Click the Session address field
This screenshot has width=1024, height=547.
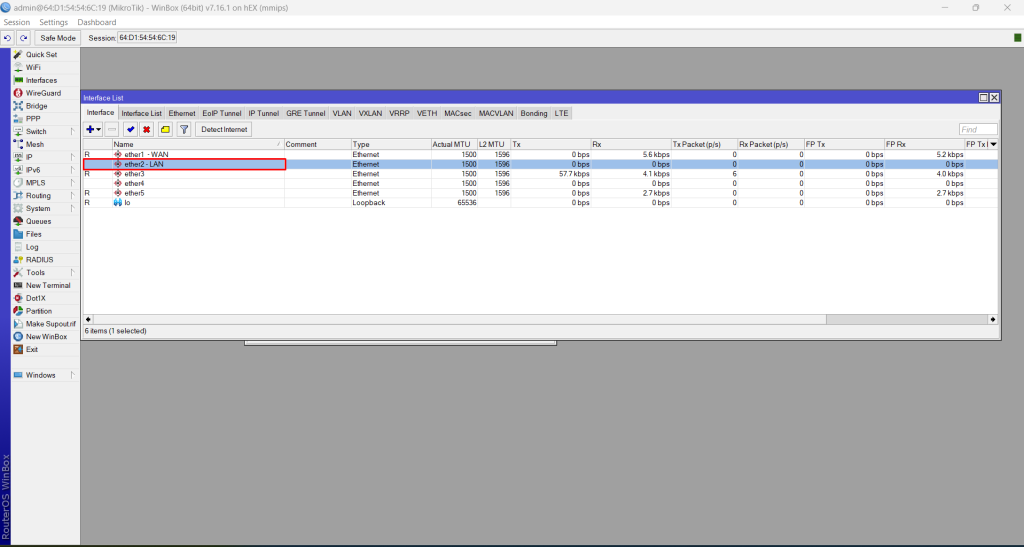point(147,38)
